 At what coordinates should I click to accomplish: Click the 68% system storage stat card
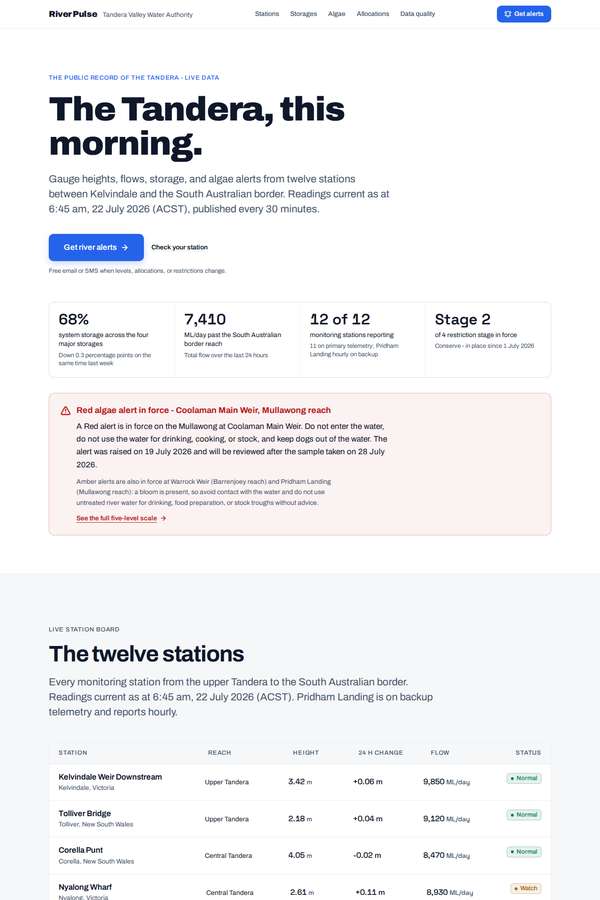coord(112,340)
